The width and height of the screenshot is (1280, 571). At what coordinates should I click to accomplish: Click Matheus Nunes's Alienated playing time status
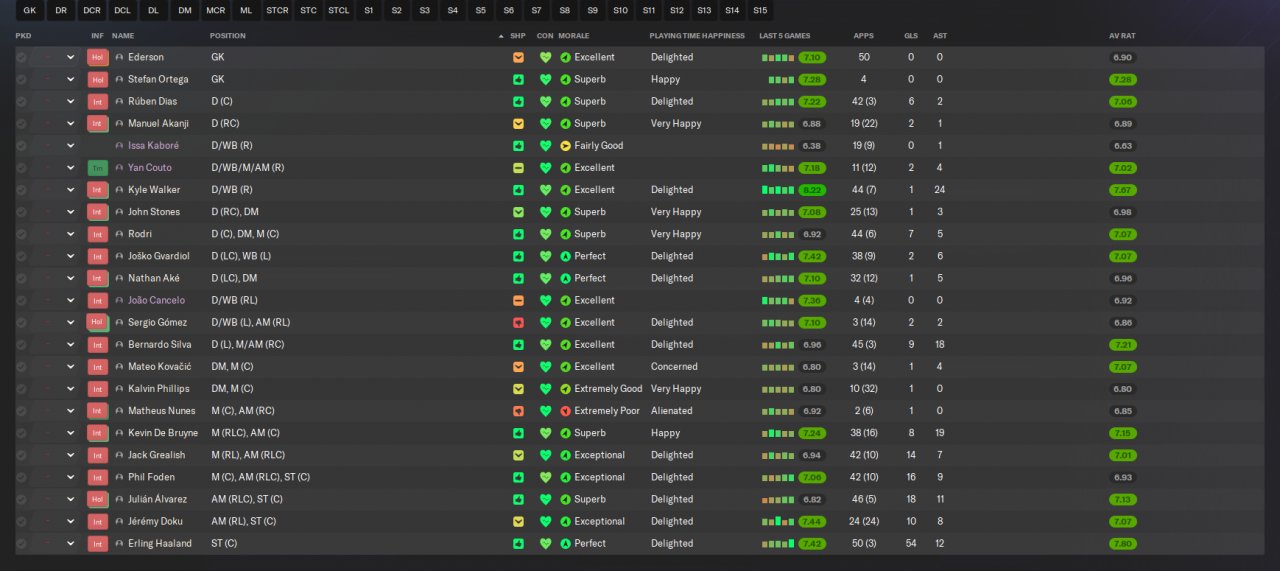(671, 411)
